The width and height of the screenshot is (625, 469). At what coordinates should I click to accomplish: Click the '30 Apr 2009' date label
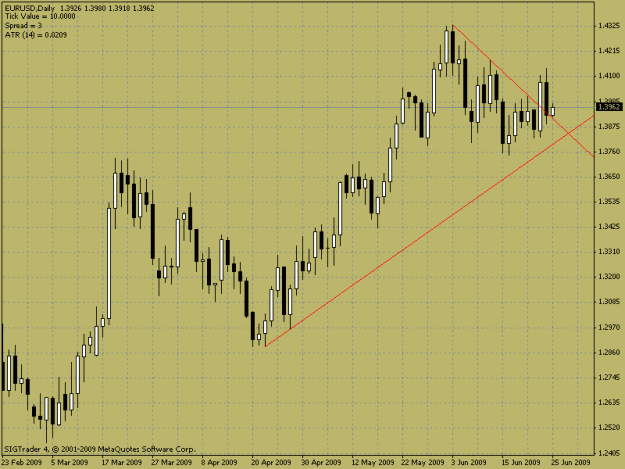pos(321,462)
